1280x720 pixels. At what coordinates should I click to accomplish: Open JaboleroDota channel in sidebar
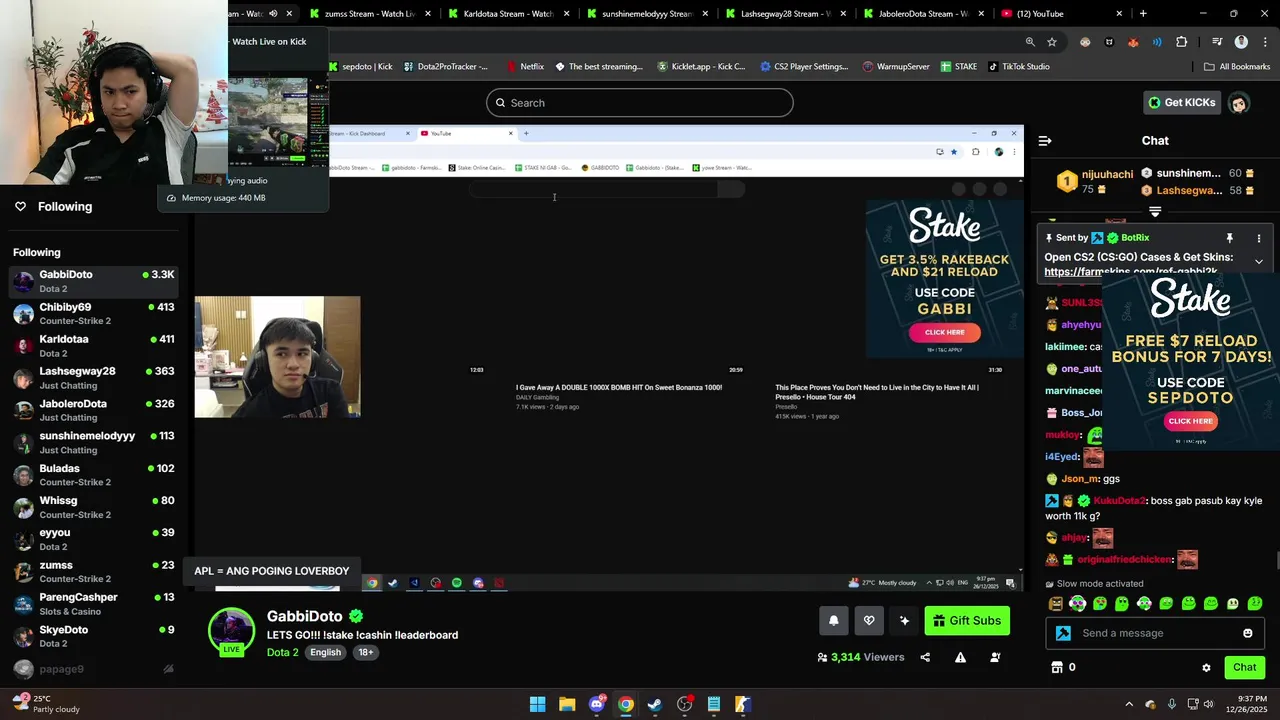[94, 410]
